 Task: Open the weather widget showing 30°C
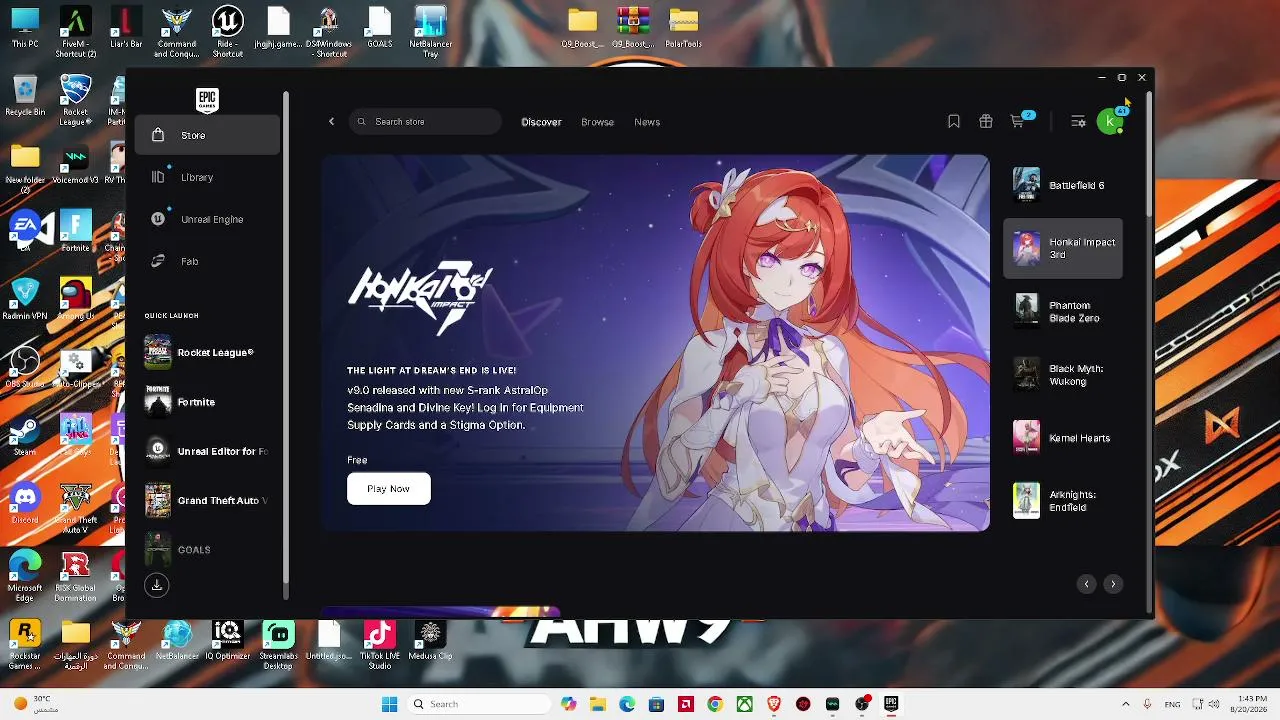(x=36, y=704)
